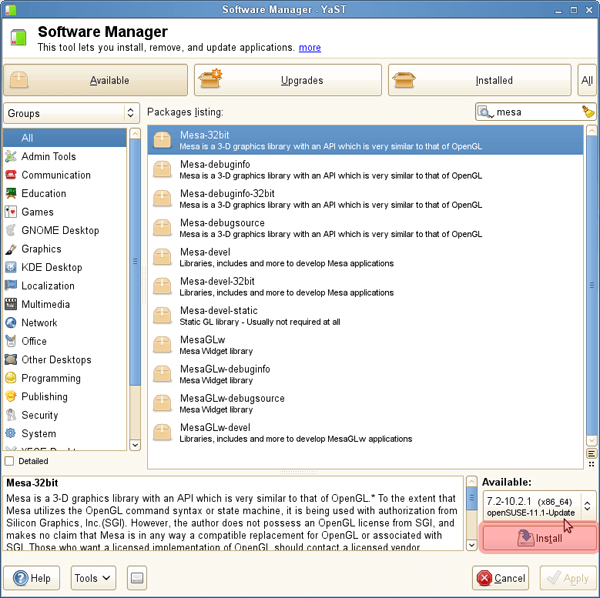Open the Groups dropdown selector
This screenshot has width=600, height=598.
coord(71,113)
